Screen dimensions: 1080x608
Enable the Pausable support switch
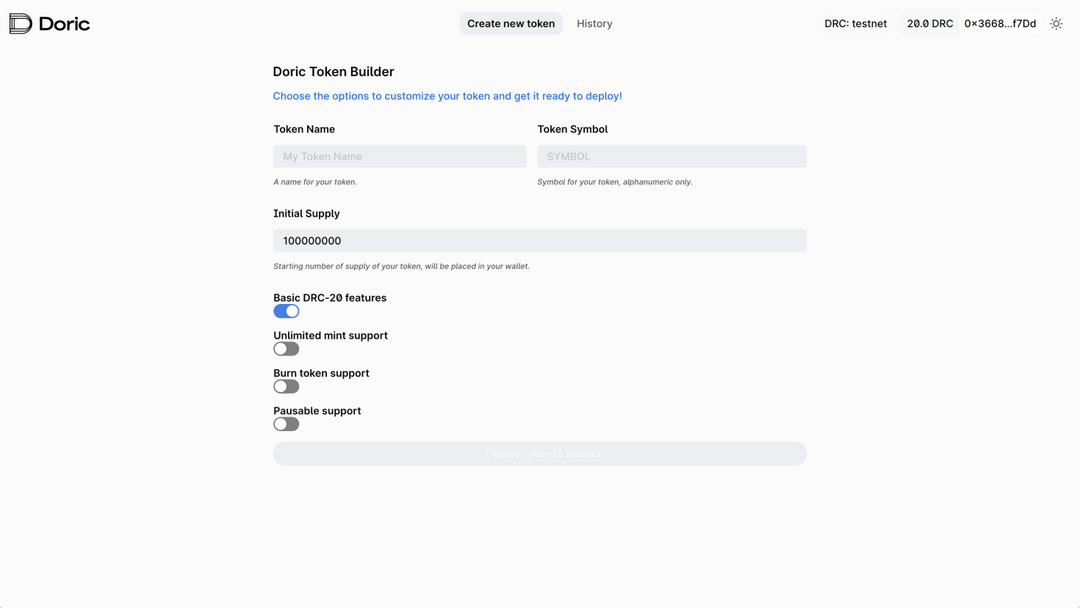[286, 424]
